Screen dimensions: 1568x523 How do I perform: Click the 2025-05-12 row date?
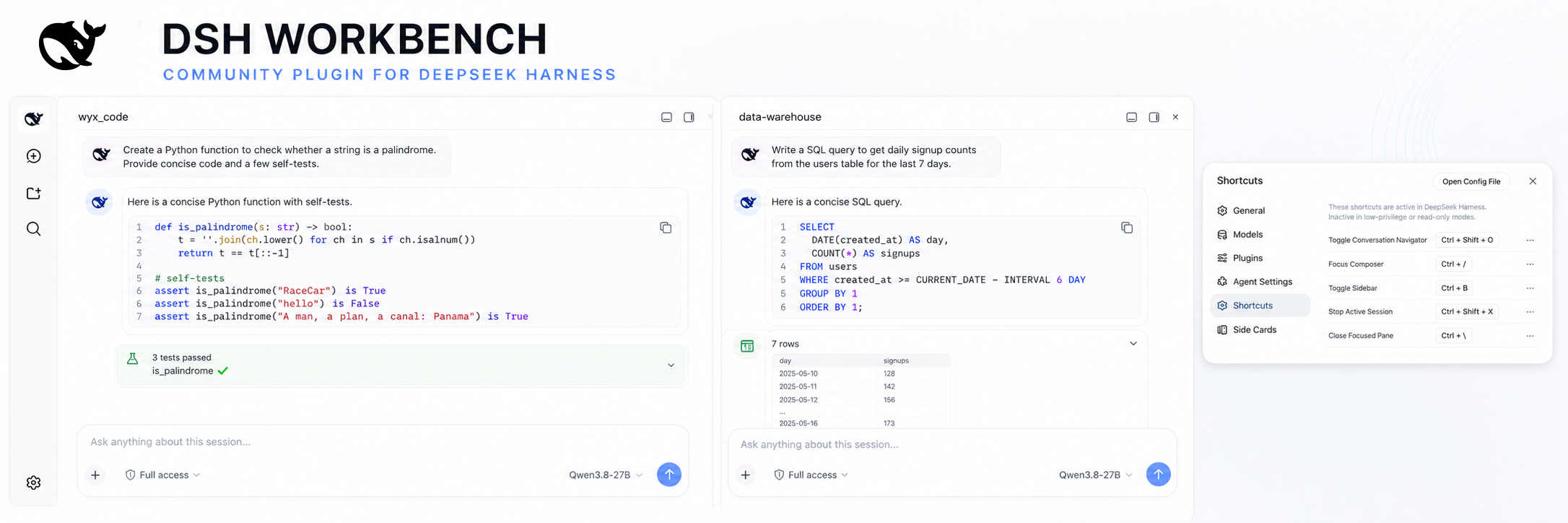[798, 400]
